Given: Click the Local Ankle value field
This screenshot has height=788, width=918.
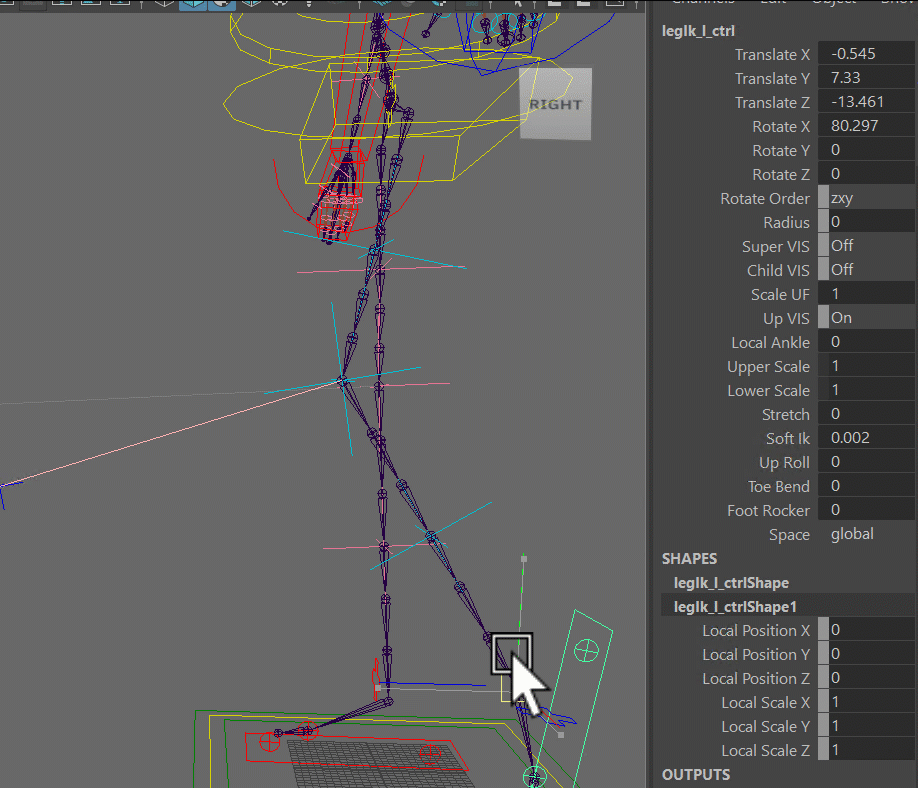Looking at the screenshot, I should (x=866, y=342).
